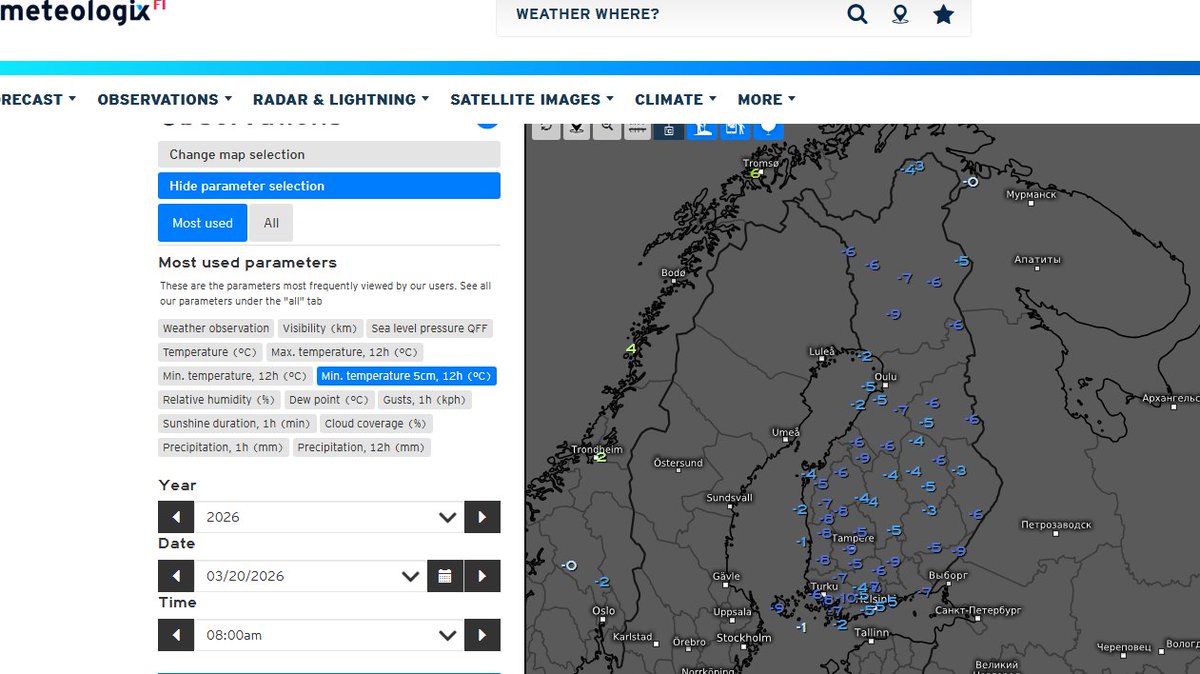Open the Observations menu
The height and width of the screenshot is (674, 1200).
click(x=165, y=99)
